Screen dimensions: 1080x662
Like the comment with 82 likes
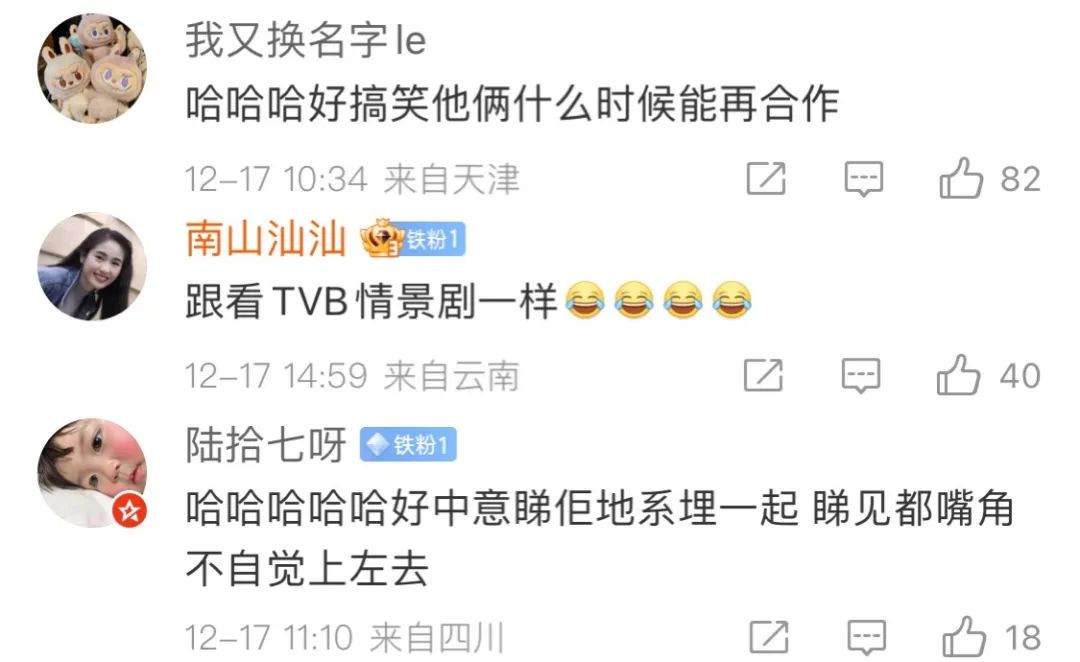click(961, 178)
